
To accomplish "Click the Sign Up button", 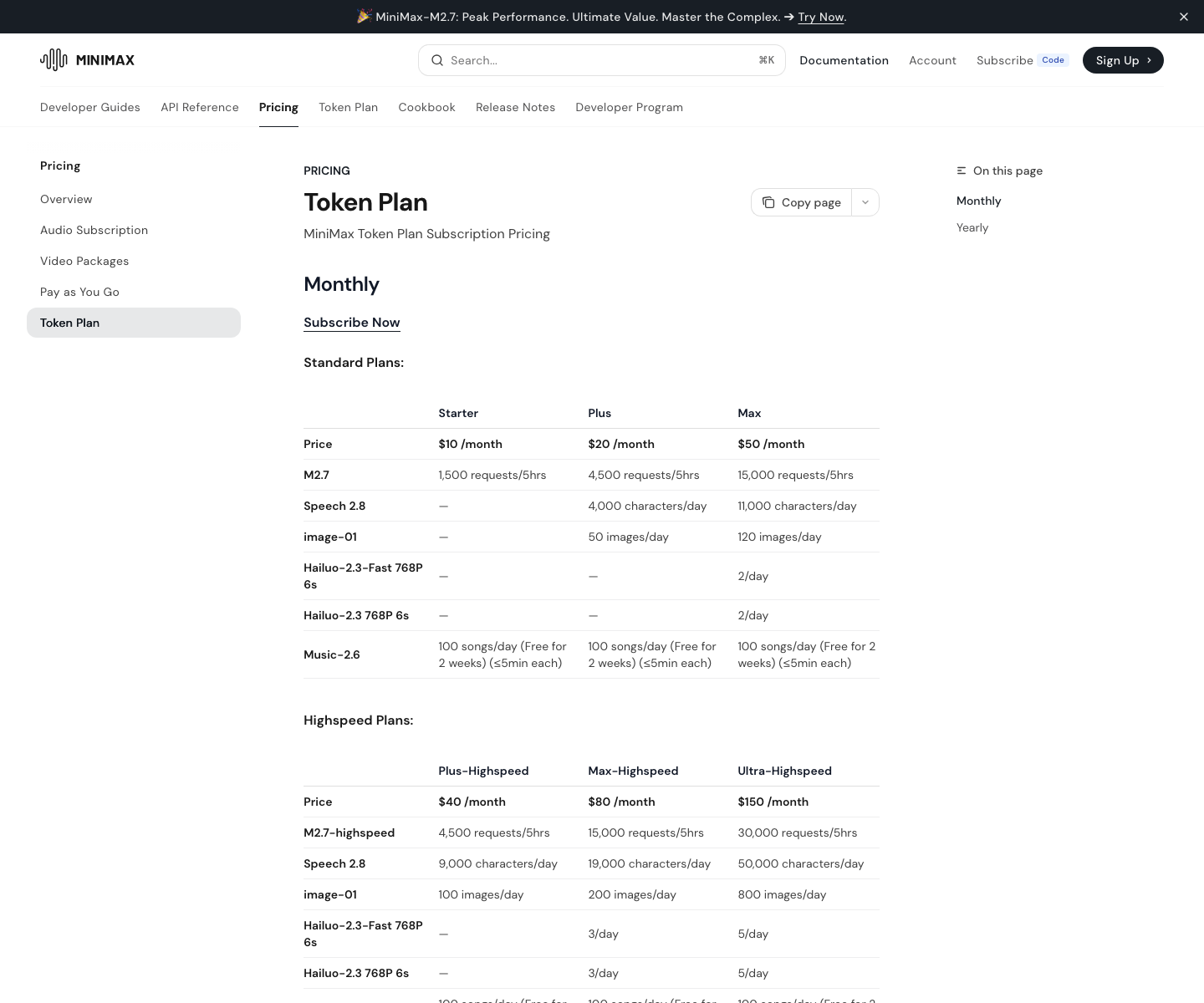I will pos(1123,60).
